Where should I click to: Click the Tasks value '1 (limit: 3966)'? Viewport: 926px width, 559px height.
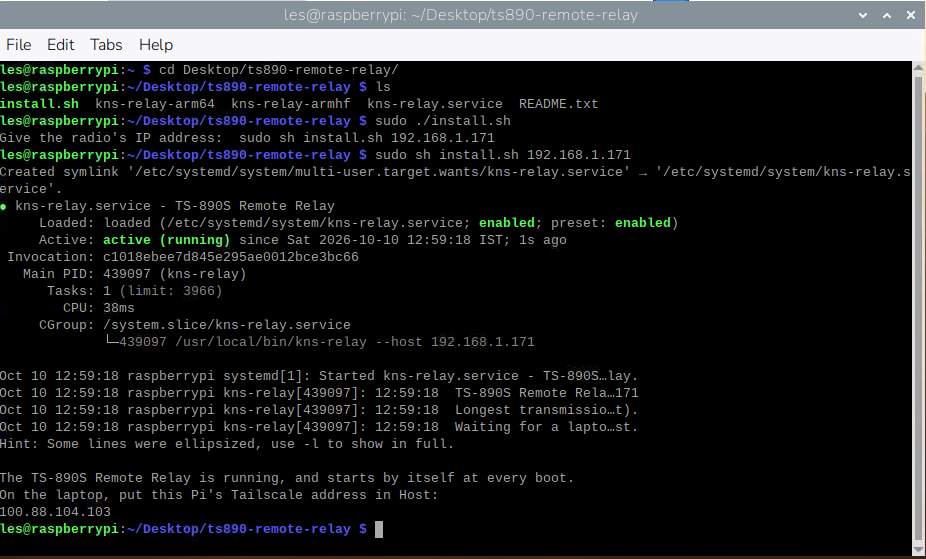pyautogui.click(x=162, y=291)
